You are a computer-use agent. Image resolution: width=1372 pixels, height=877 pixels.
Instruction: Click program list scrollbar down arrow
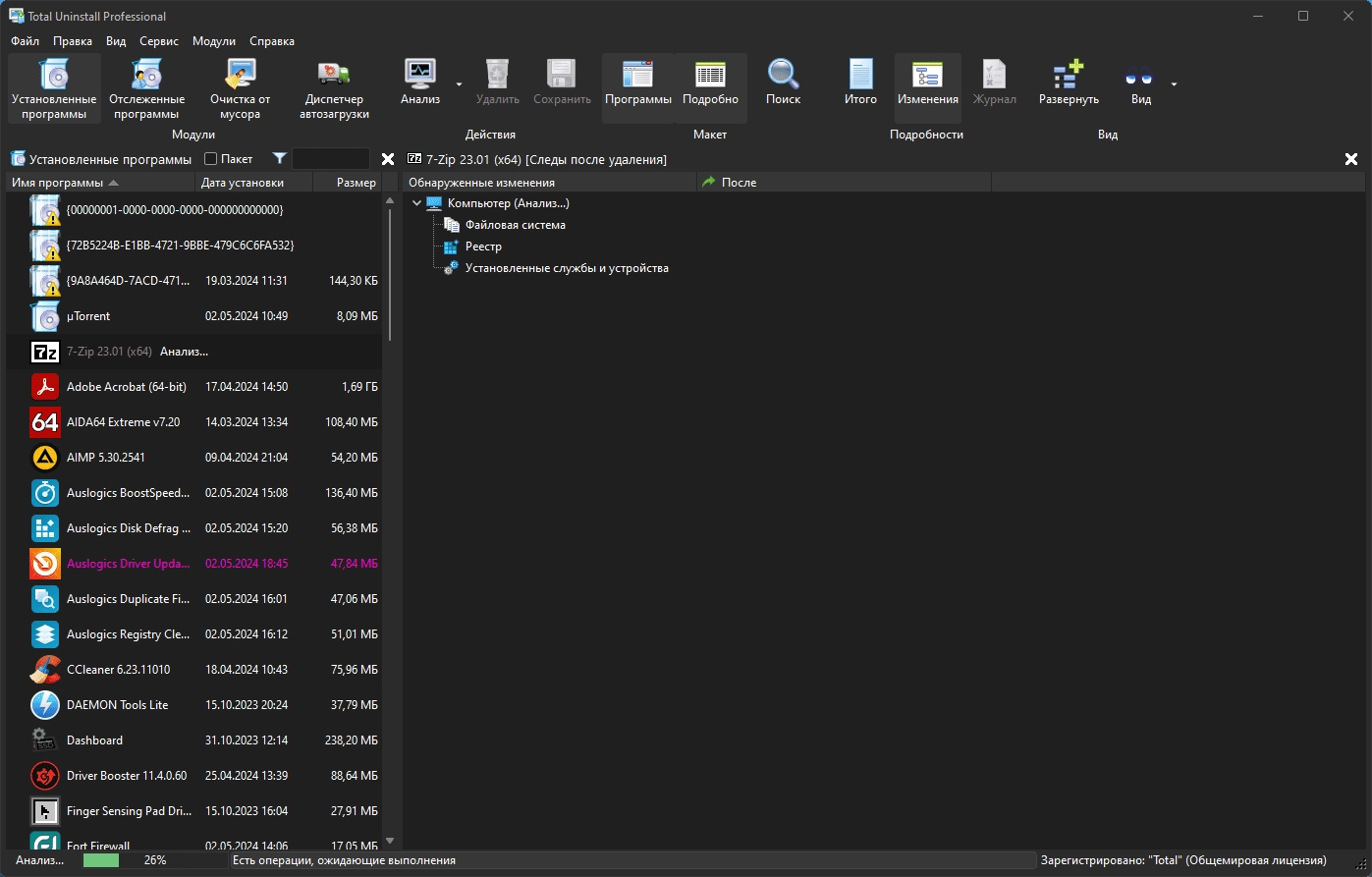coord(389,841)
